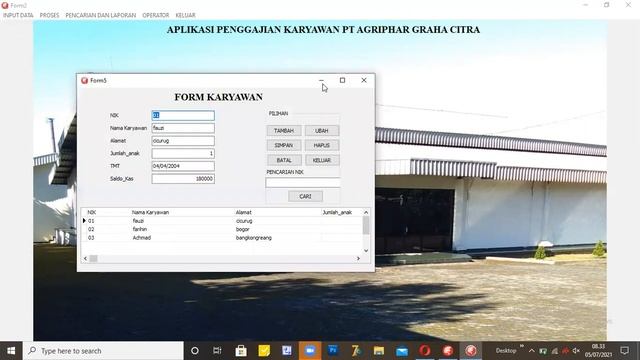Image resolution: width=640 pixels, height=360 pixels.
Task: Open the Zoom taskbar icon
Action: (310, 351)
